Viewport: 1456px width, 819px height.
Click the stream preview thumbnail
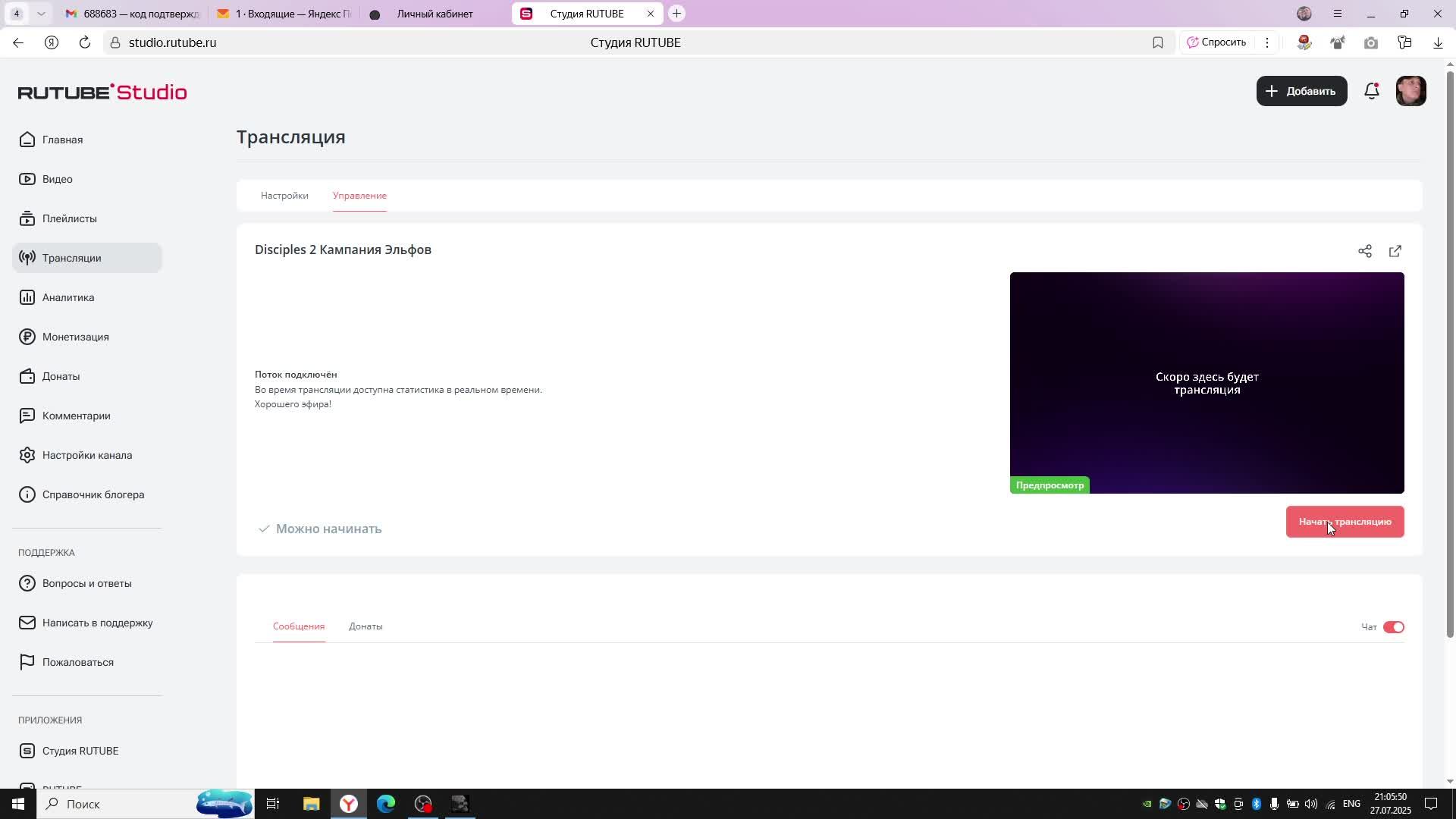[1207, 383]
